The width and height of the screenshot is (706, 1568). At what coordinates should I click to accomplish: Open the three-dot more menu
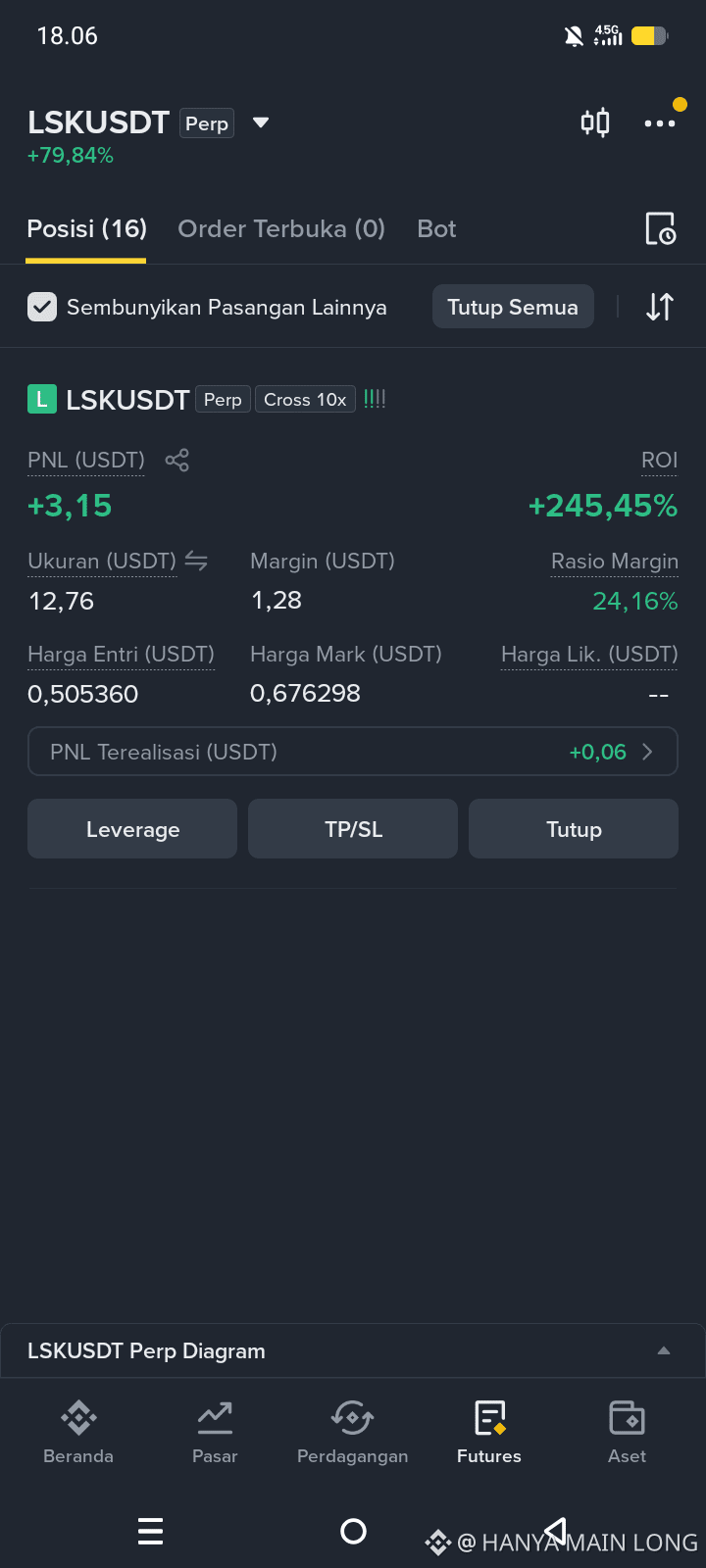[x=660, y=123]
